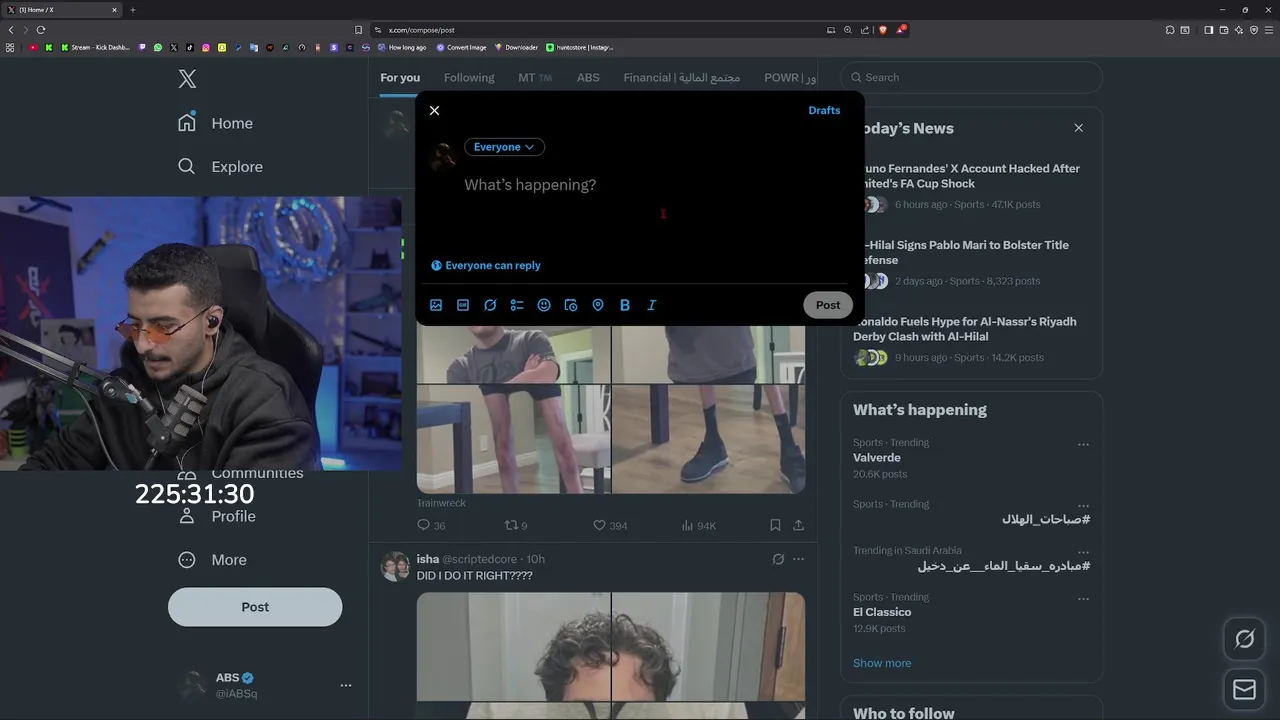Switch to the Following tab
1280x720 pixels.
(x=469, y=77)
